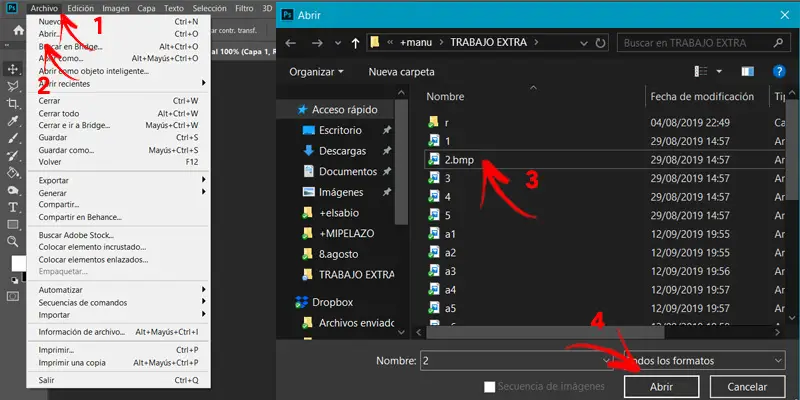Image resolution: width=800 pixels, height=400 pixels.
Task: Select the Move tool
Action: point(13,68)
